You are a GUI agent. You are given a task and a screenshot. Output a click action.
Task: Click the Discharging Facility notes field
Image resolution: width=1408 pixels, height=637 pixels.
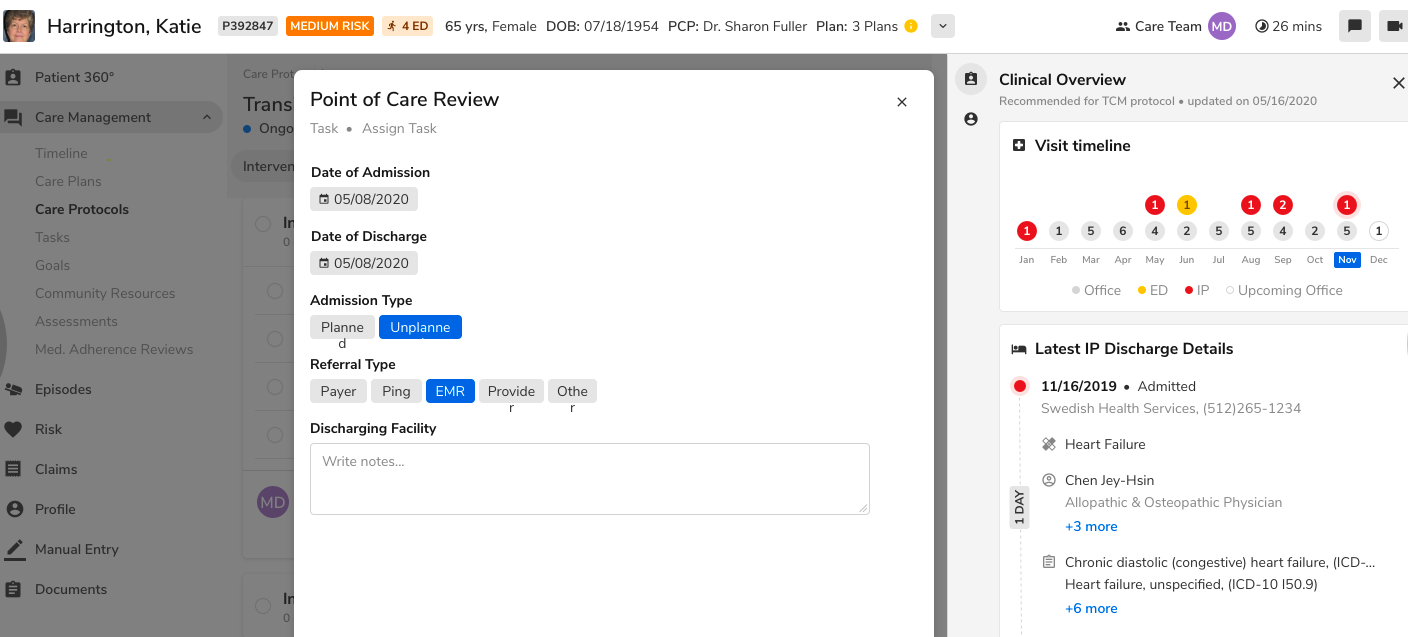pos(590,479)
